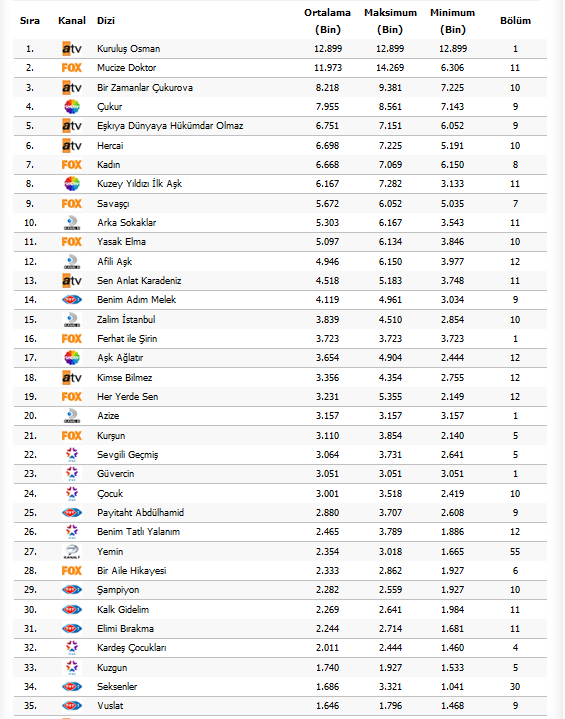Select the Hercai series title
Viewport: 565px width, 719px height.
(110, 146)
